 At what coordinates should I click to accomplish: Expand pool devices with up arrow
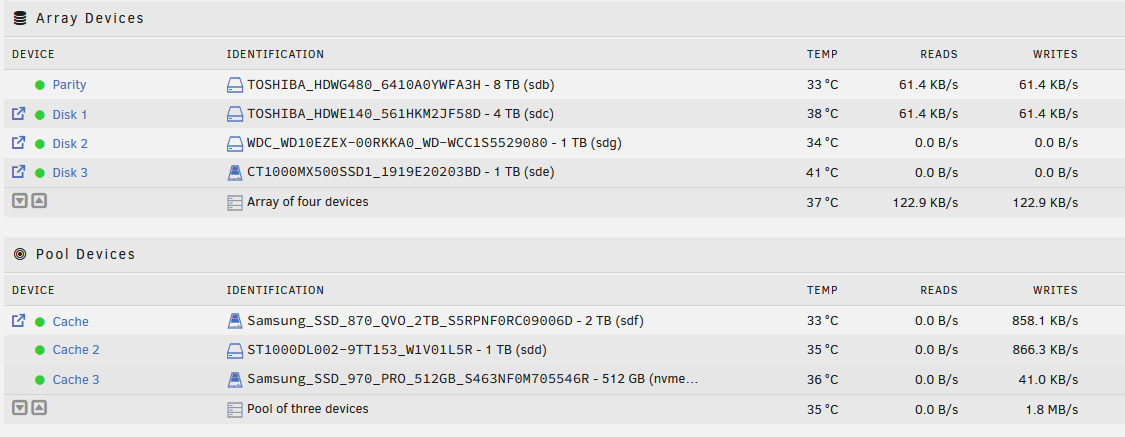(x=38, y=408)
